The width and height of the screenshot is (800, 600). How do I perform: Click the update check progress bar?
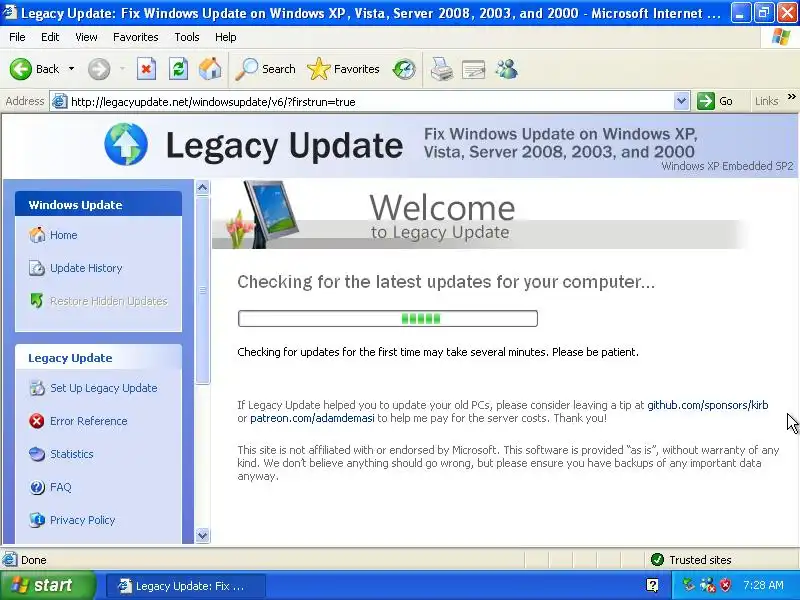[388, 319]
